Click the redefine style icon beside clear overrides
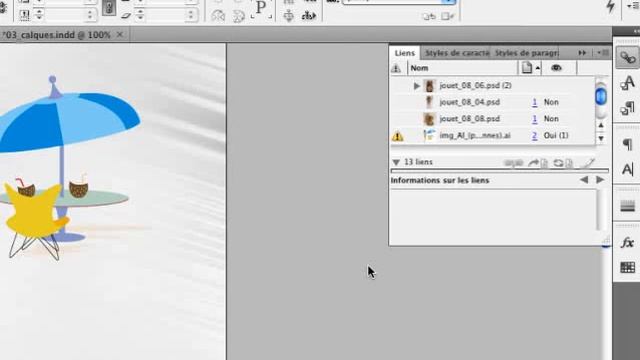Screen dimensions: 640x360 (447, 16)
